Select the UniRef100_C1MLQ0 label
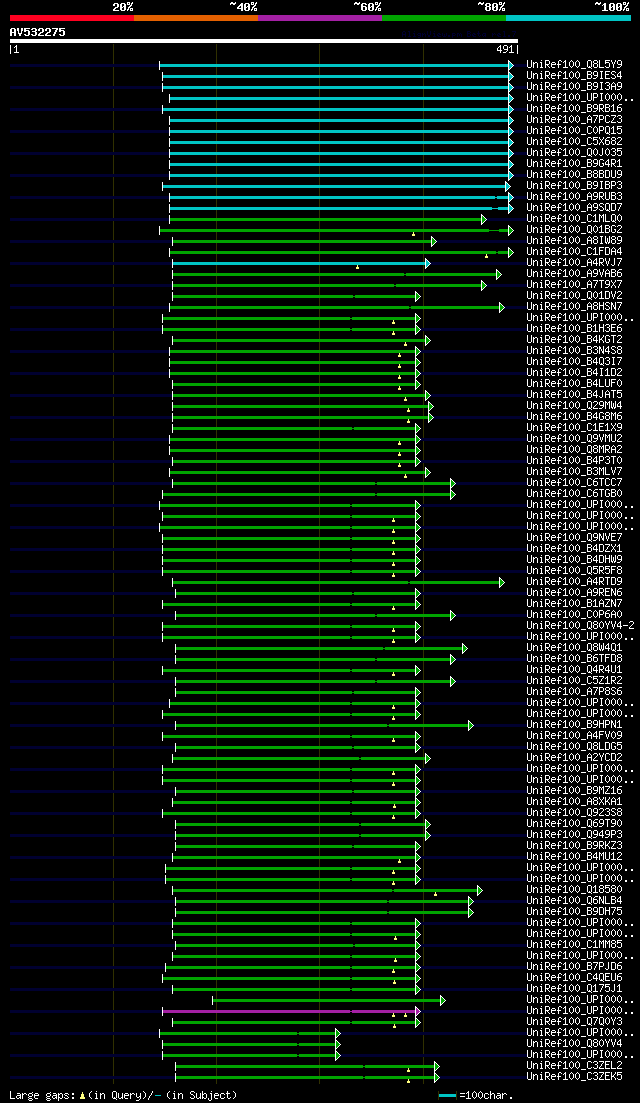Viewport: 640px width, 1103px height. click(x=574, y=219)
